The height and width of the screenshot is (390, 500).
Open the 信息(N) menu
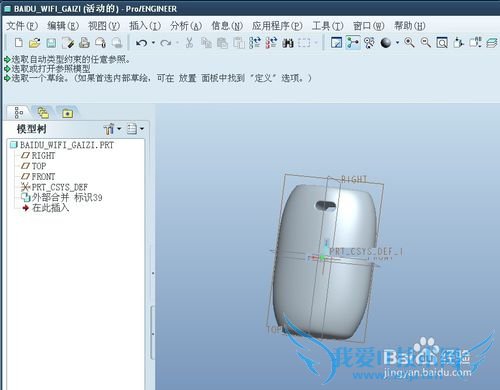click(x=227, y=26)
